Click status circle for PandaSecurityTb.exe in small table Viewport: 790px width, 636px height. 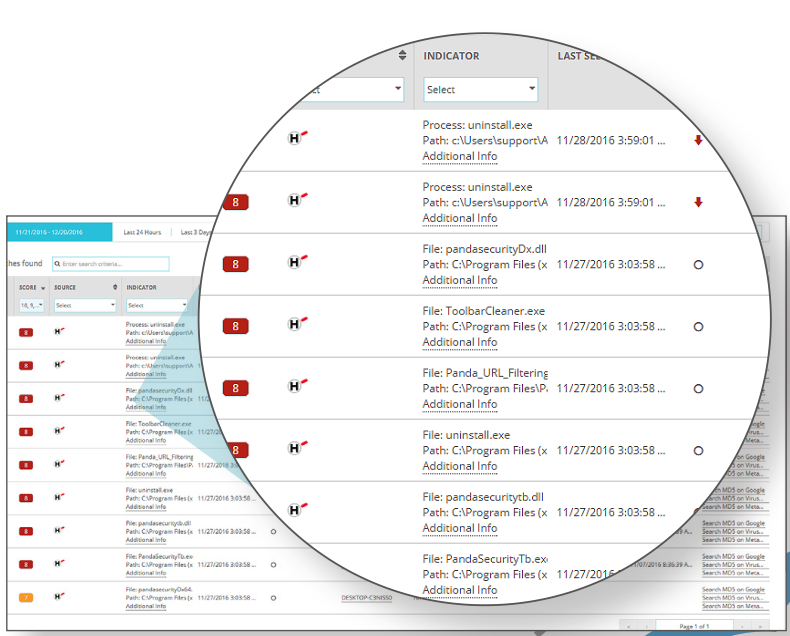tap(274, 565)
